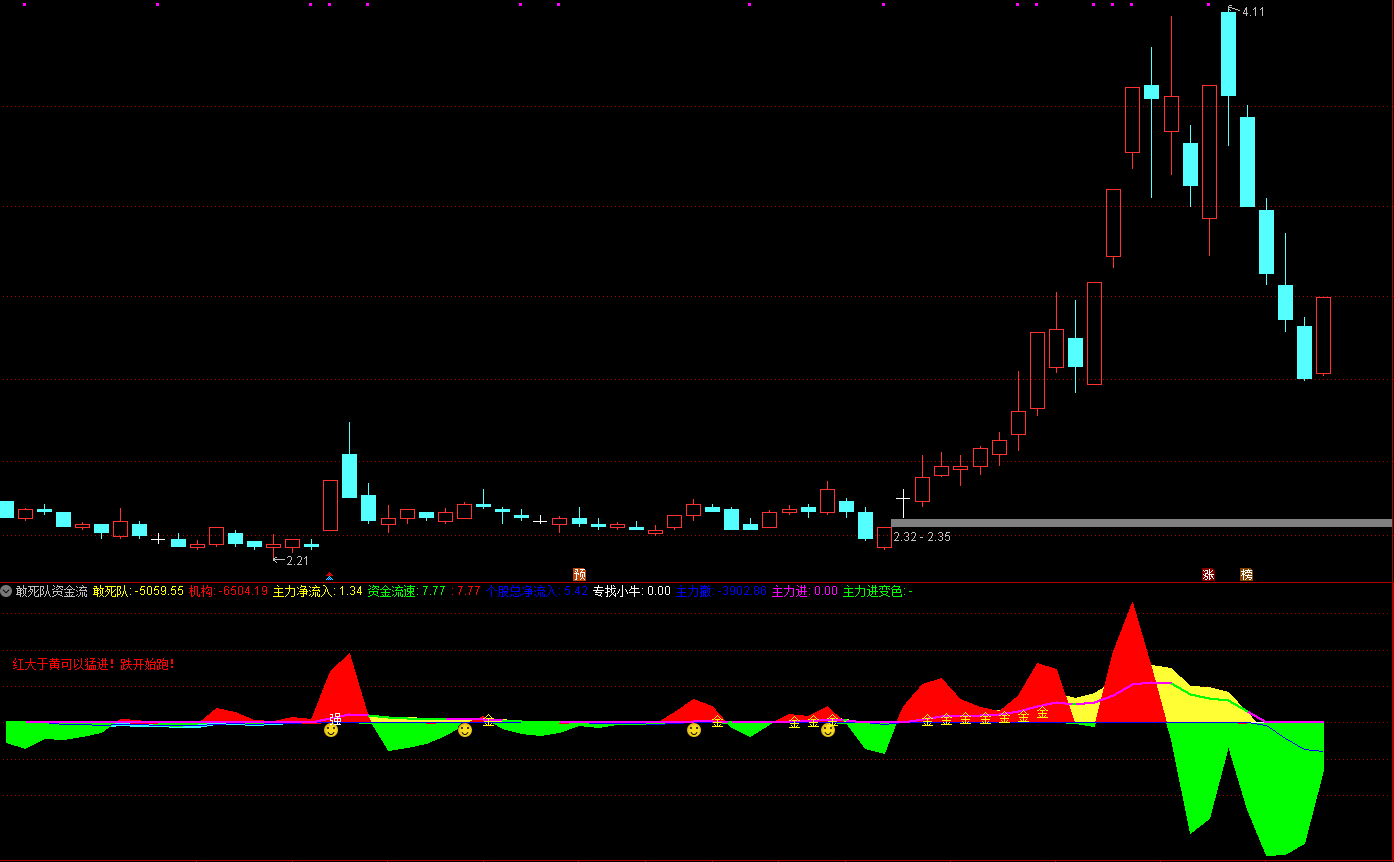1394x862 pixels.
Task: Click the 主力净流入 readout label
Action: (x=317, y=591)
